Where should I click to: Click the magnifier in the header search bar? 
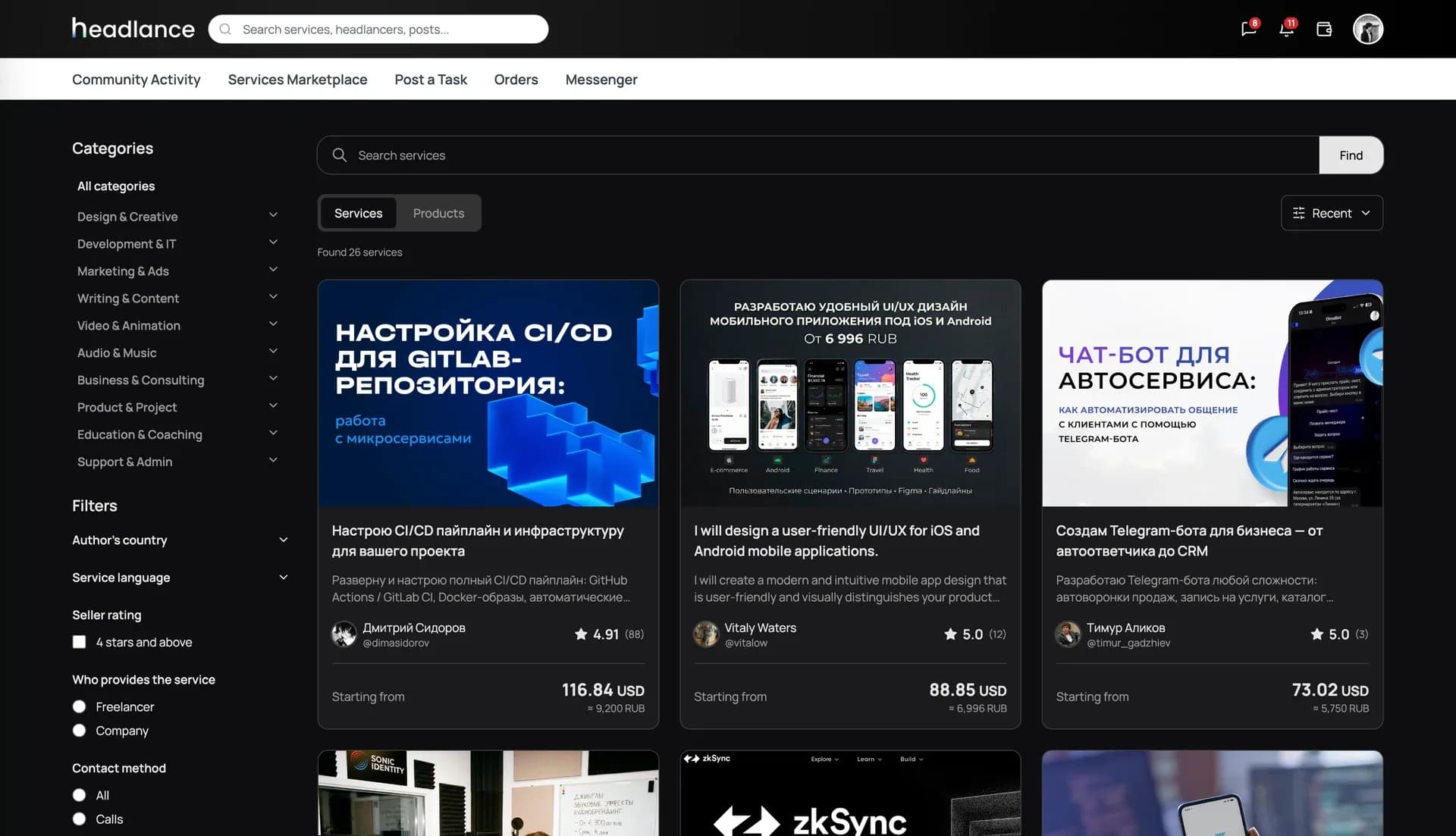point(224,29)
